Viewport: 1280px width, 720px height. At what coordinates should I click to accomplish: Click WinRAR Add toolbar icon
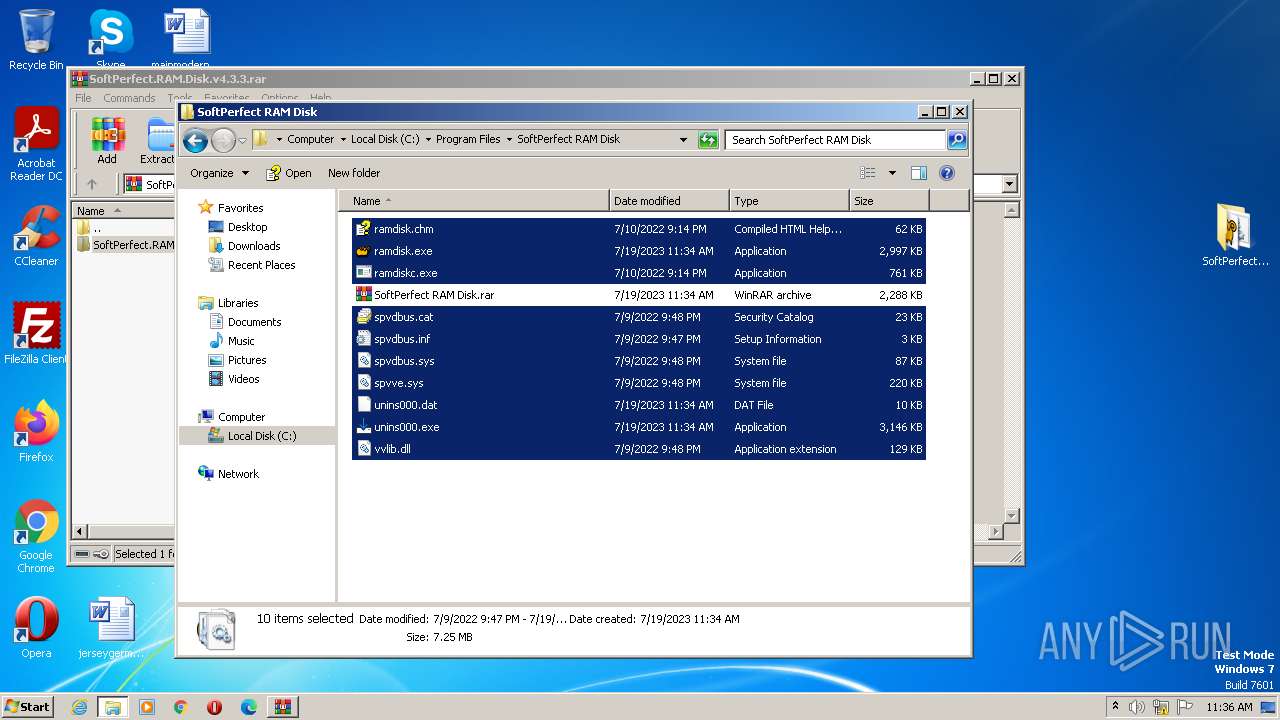tap(107, 141)
